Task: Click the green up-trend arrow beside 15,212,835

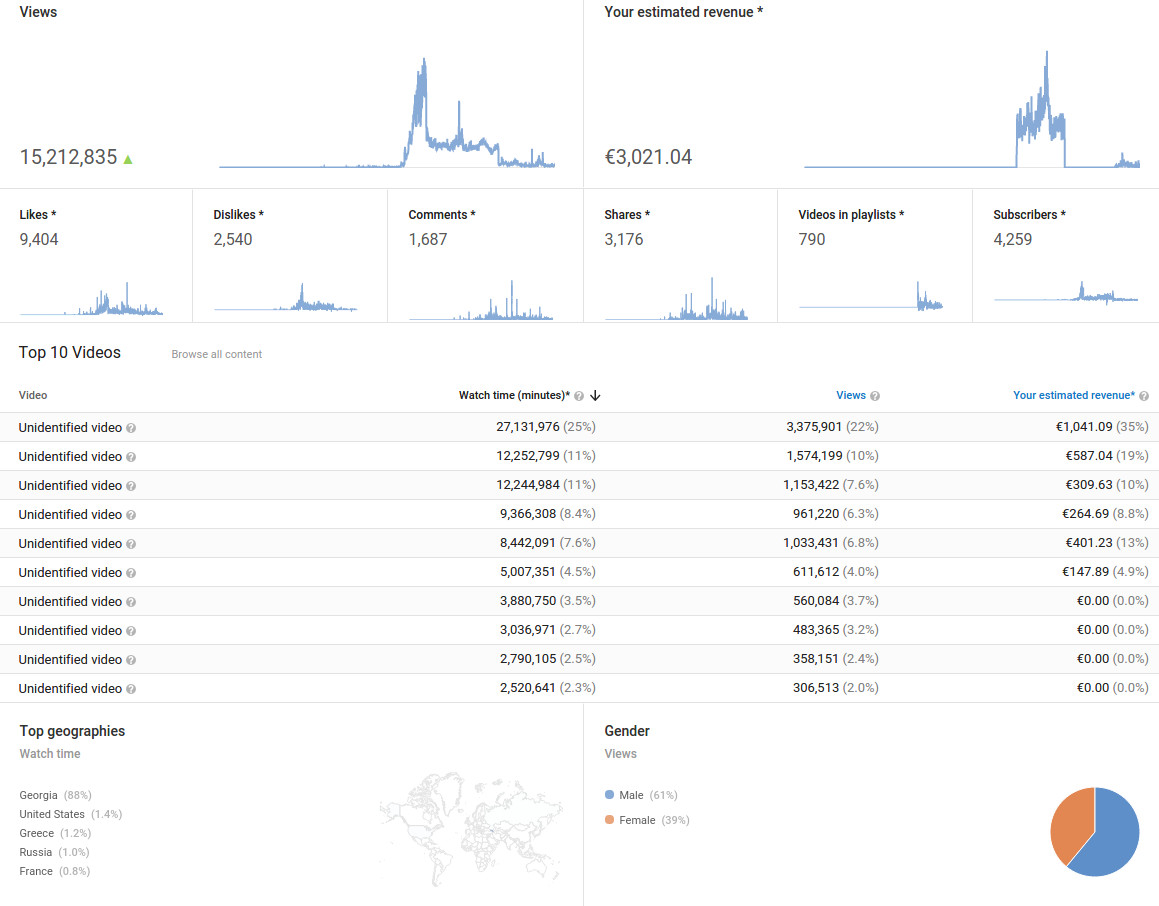Action: pyautogui.click(x=128, y=159)
